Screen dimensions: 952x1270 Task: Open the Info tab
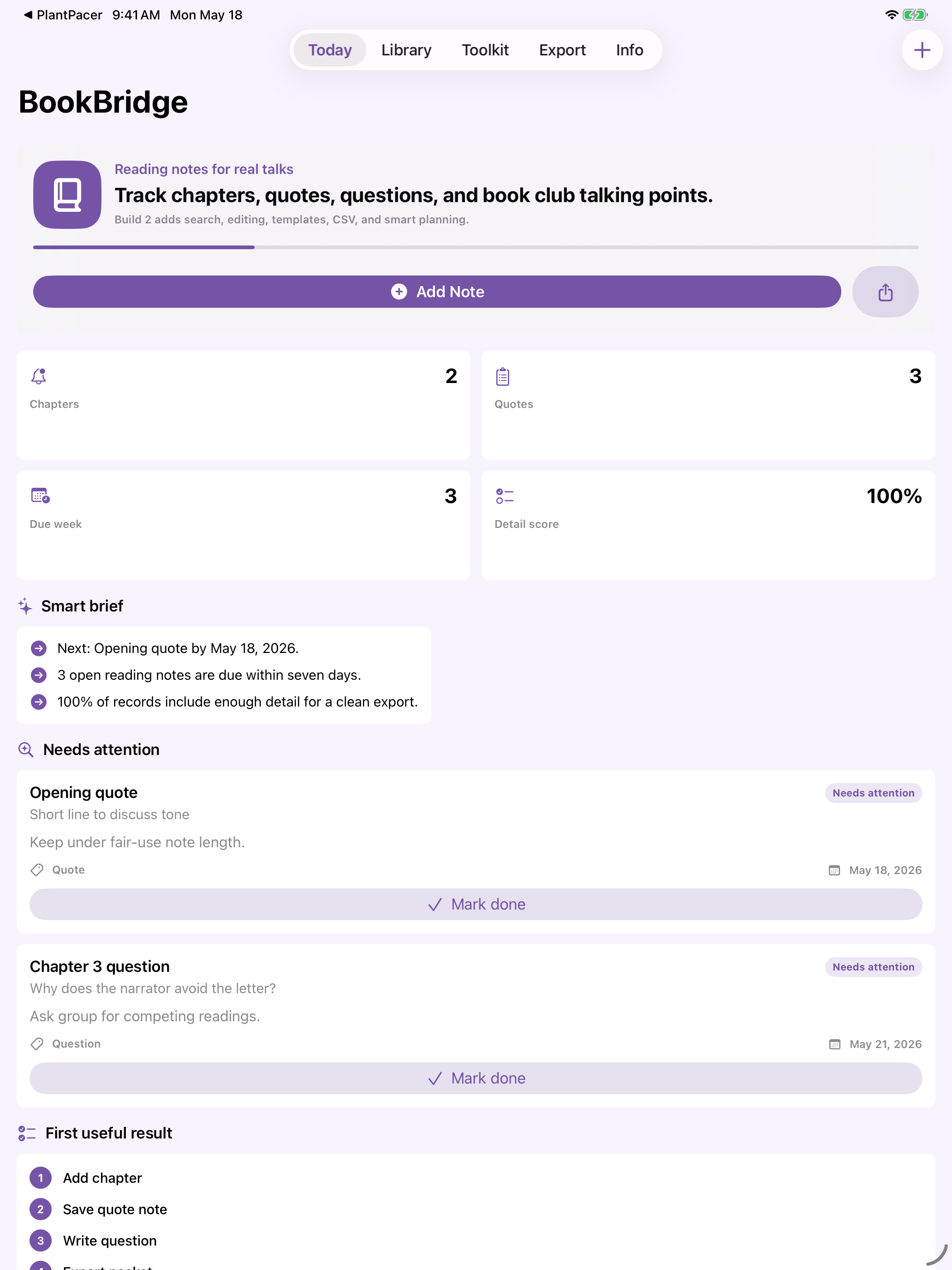[630, 50]
